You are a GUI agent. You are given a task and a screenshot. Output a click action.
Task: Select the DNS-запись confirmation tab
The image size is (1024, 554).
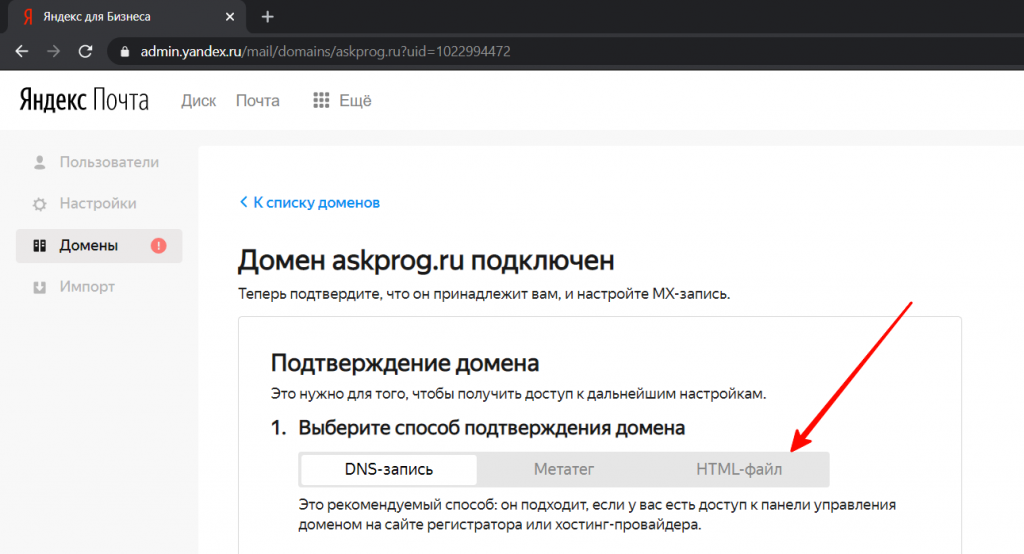[x=389, y=469]
